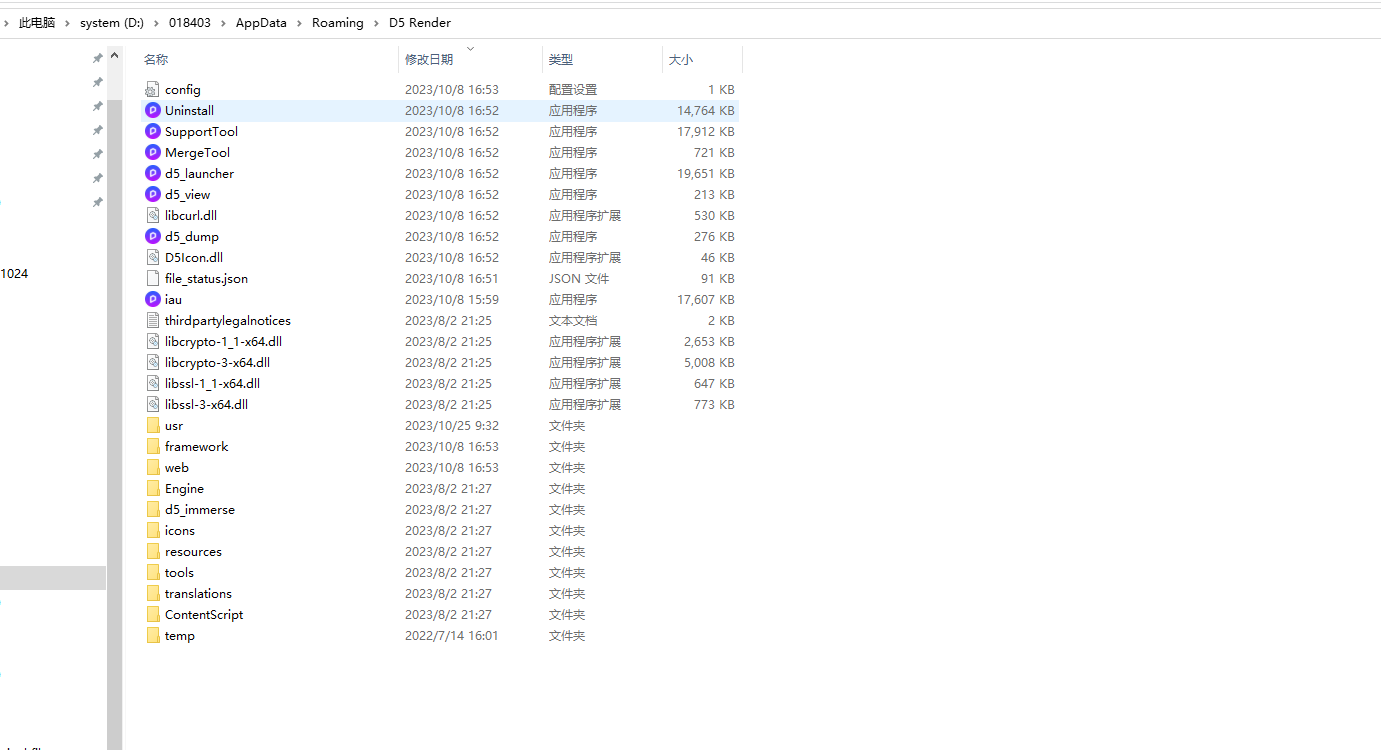Screen dimensions: 1381x750
Task: Click the iau application icon
Action: 153,300
